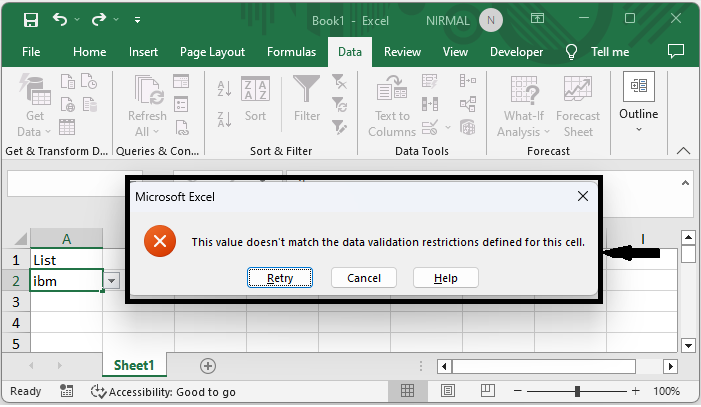Click Queries & Connections icon
The image size is (701, 407).
[181, 81]
